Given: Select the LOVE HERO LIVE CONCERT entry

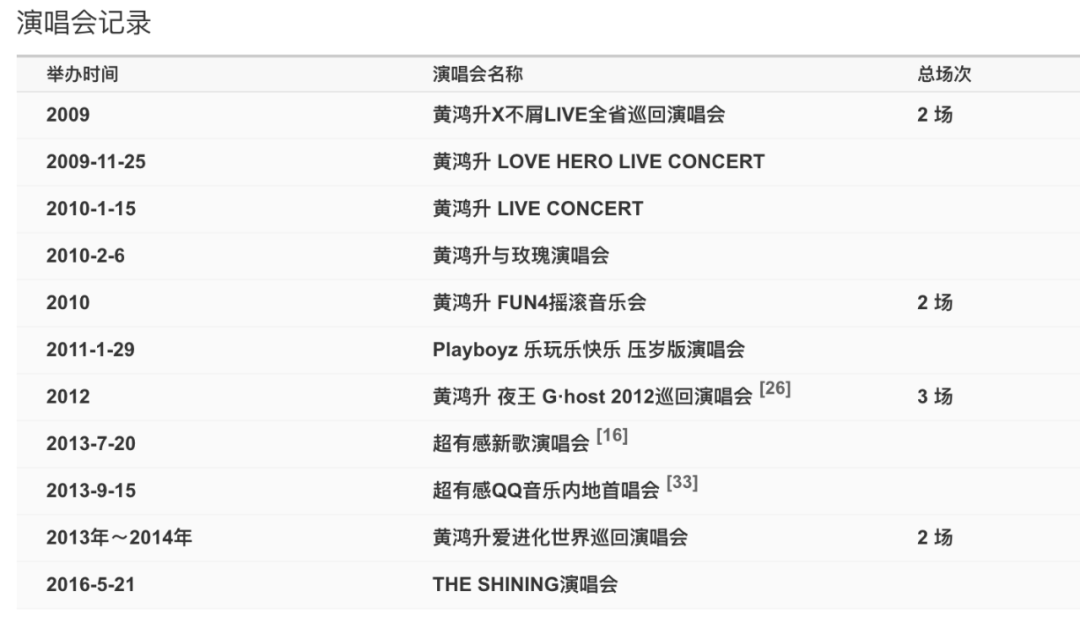Looking at the screenshot, I should (x=598, y=162).
